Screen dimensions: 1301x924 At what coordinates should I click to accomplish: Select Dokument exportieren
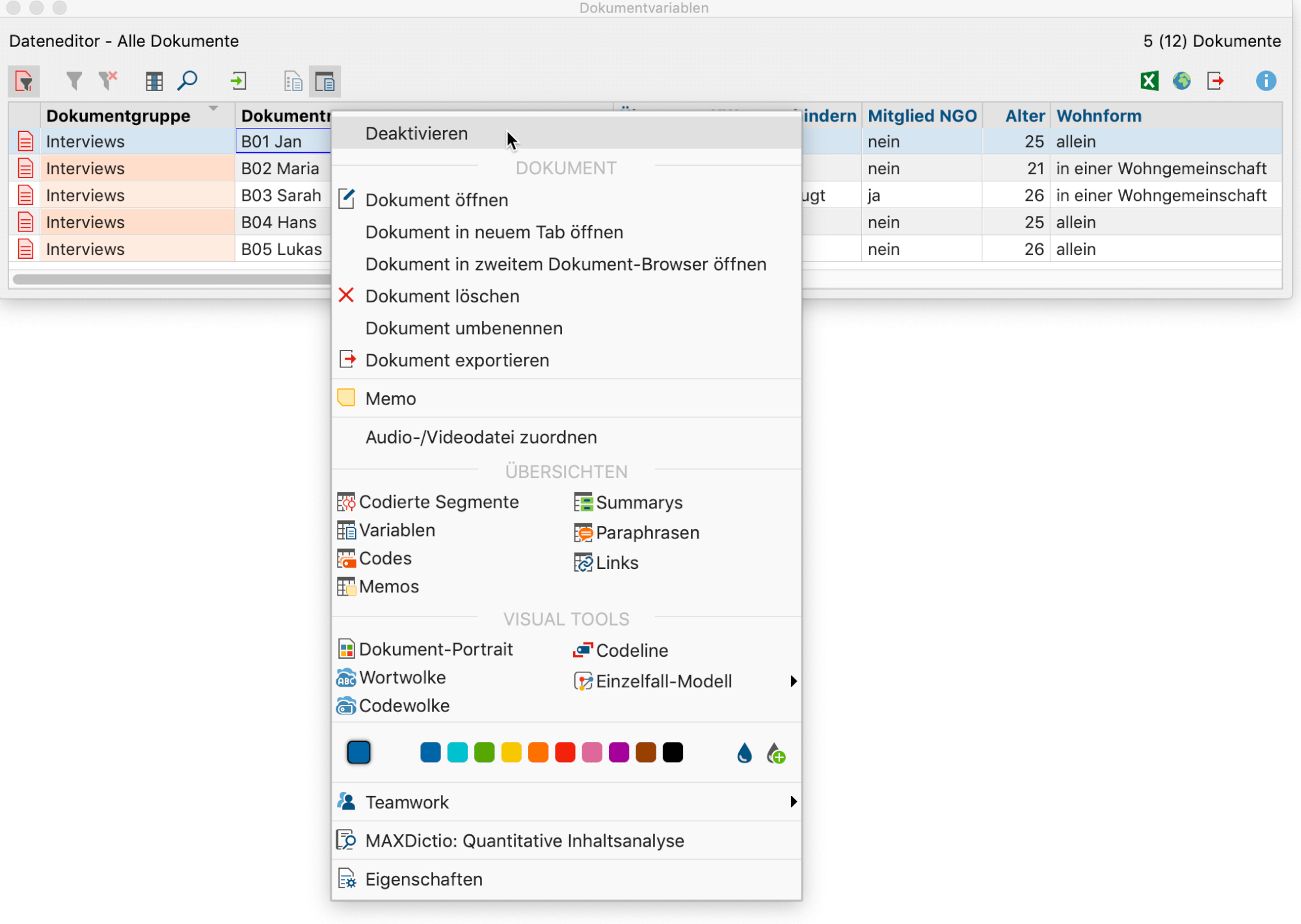point(566,360)
